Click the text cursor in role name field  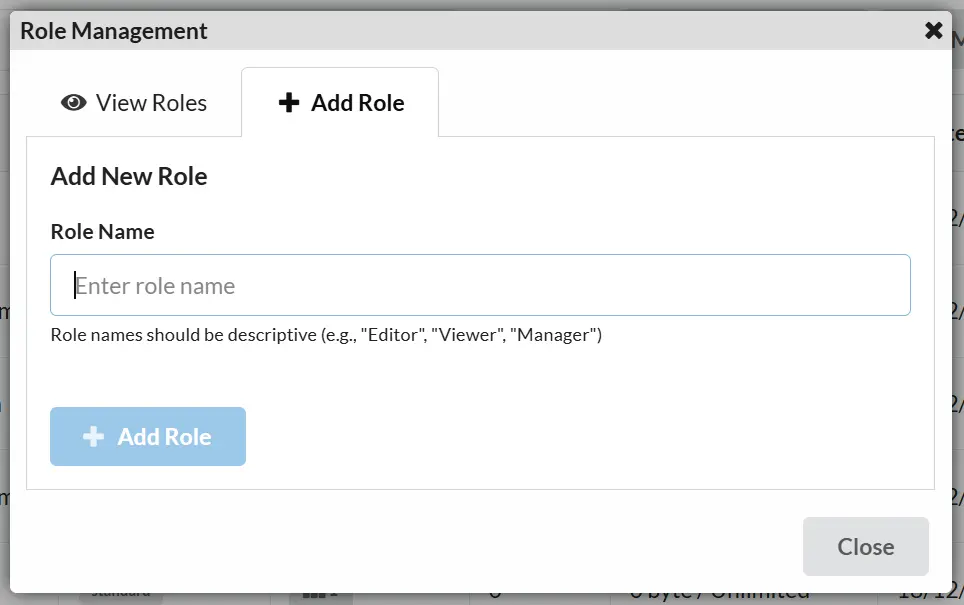75,286
